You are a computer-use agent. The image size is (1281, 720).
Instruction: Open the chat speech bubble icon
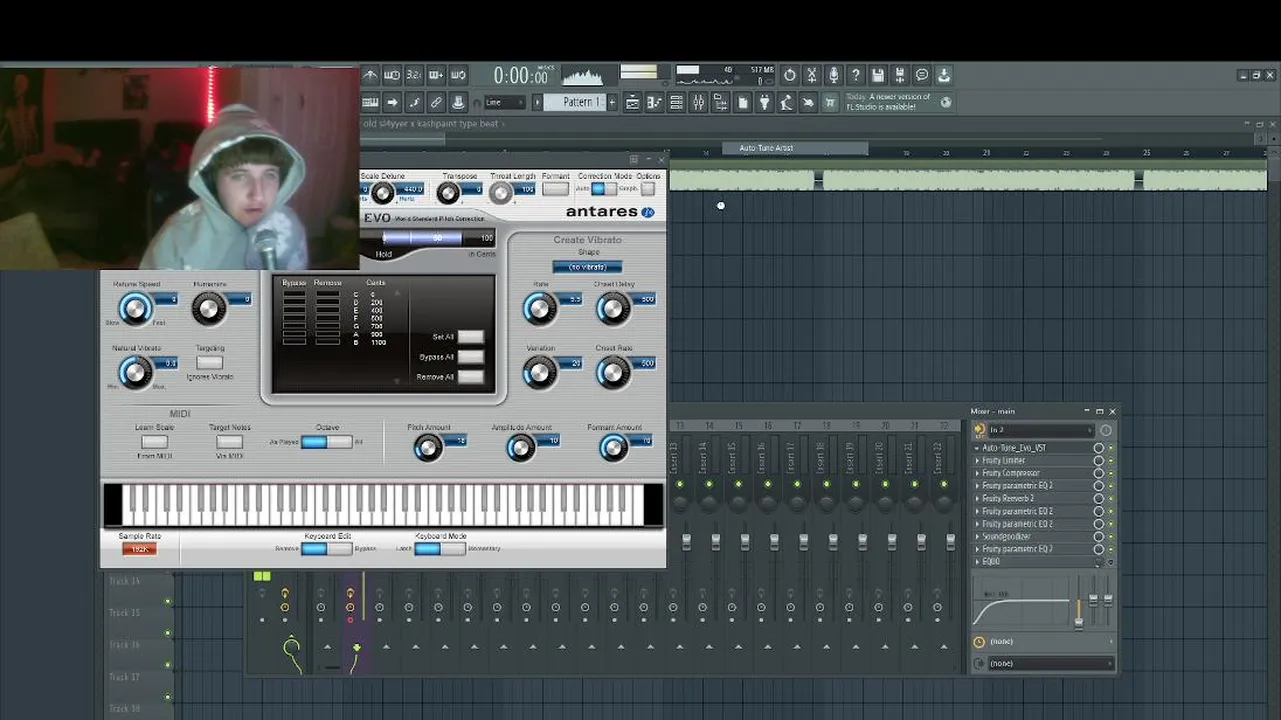pyautogui.click(x=921, y=75)
